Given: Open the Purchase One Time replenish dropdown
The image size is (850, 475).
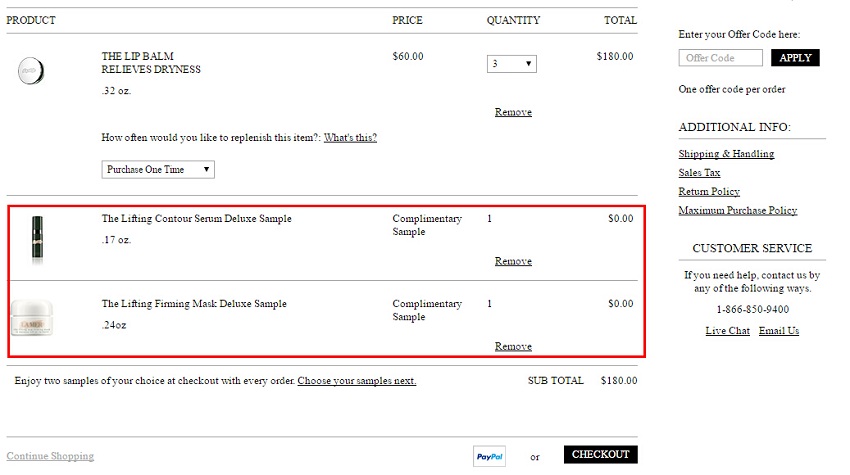Looking at the screenshot, I should [158, 170].
